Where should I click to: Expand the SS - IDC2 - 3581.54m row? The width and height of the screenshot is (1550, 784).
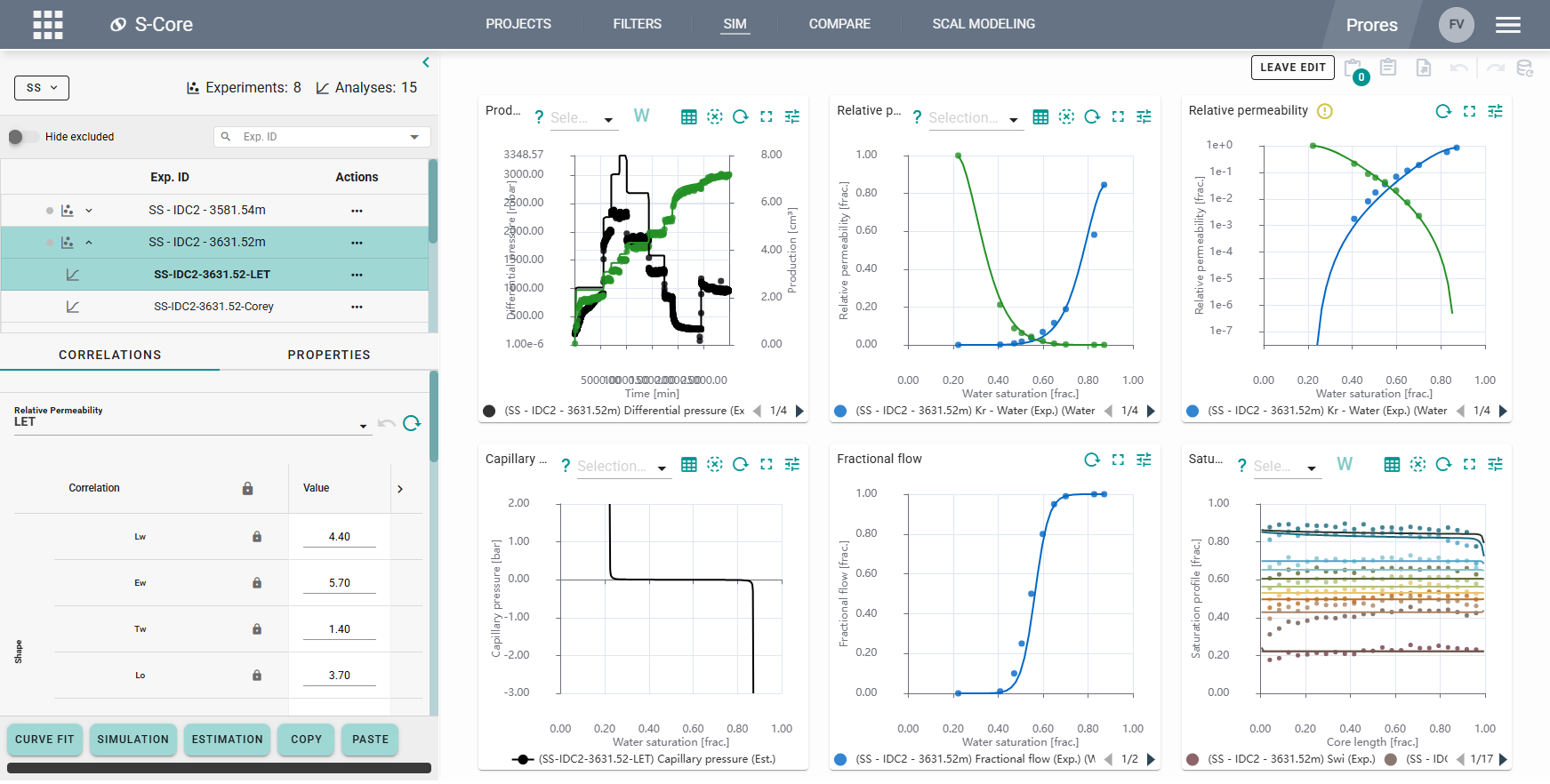coord(89,211)
